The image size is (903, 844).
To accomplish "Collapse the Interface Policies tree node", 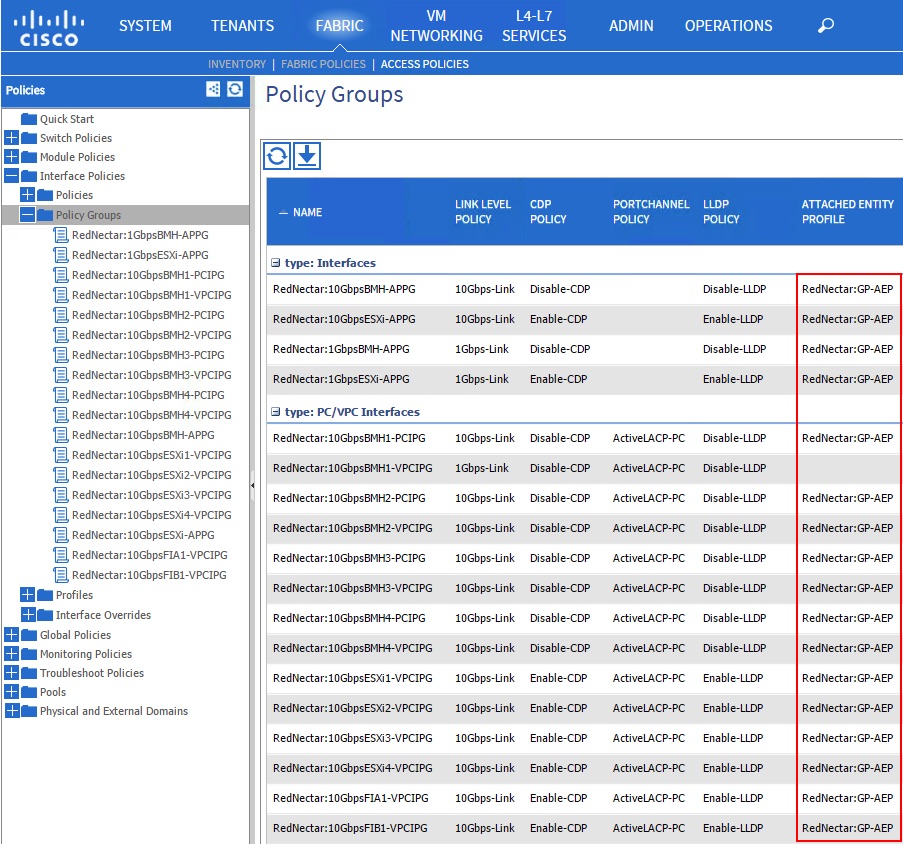I will (12, 176).
